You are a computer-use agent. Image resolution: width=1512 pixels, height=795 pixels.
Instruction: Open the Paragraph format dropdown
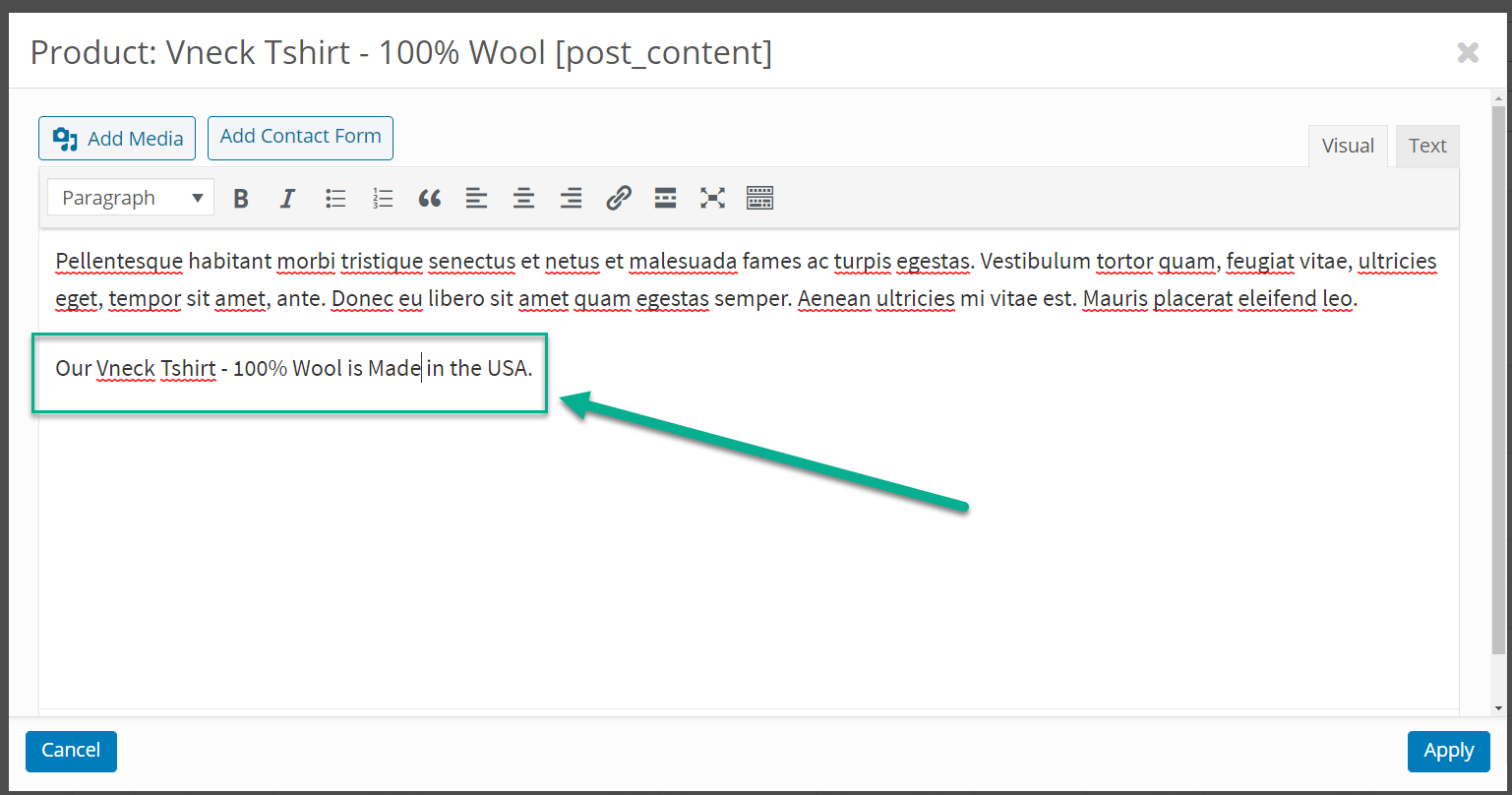tap(131, 198)
